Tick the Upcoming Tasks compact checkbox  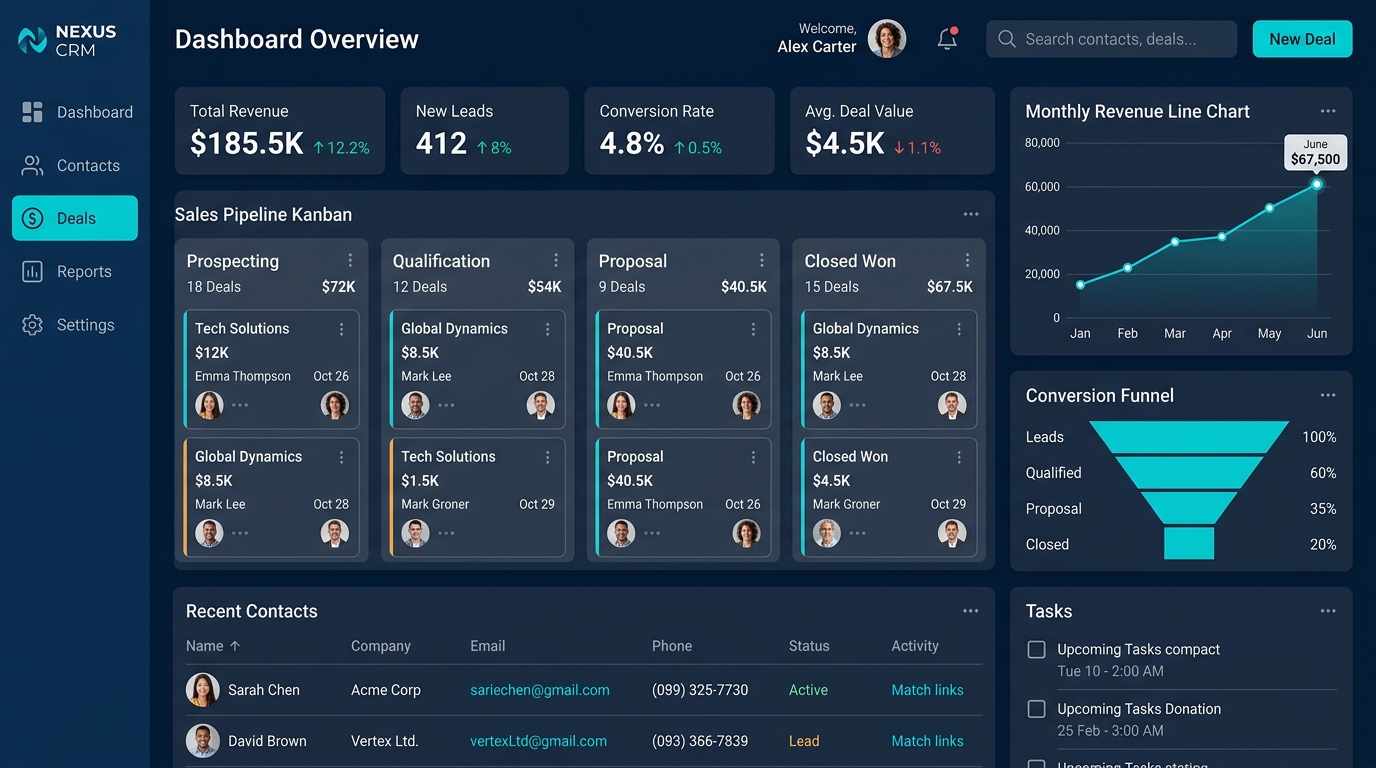pyautogui.click(x=1037, y=650)
